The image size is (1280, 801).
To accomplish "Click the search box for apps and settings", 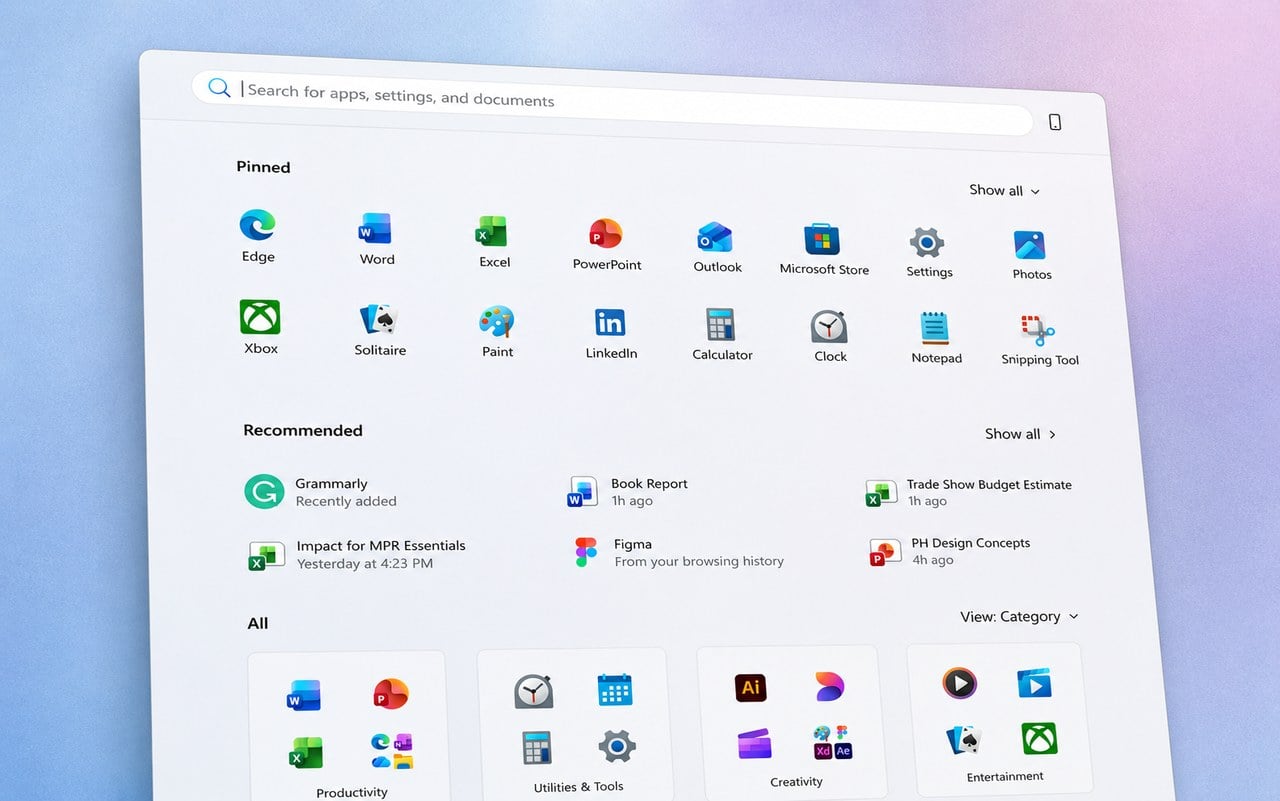I will 612,104.
